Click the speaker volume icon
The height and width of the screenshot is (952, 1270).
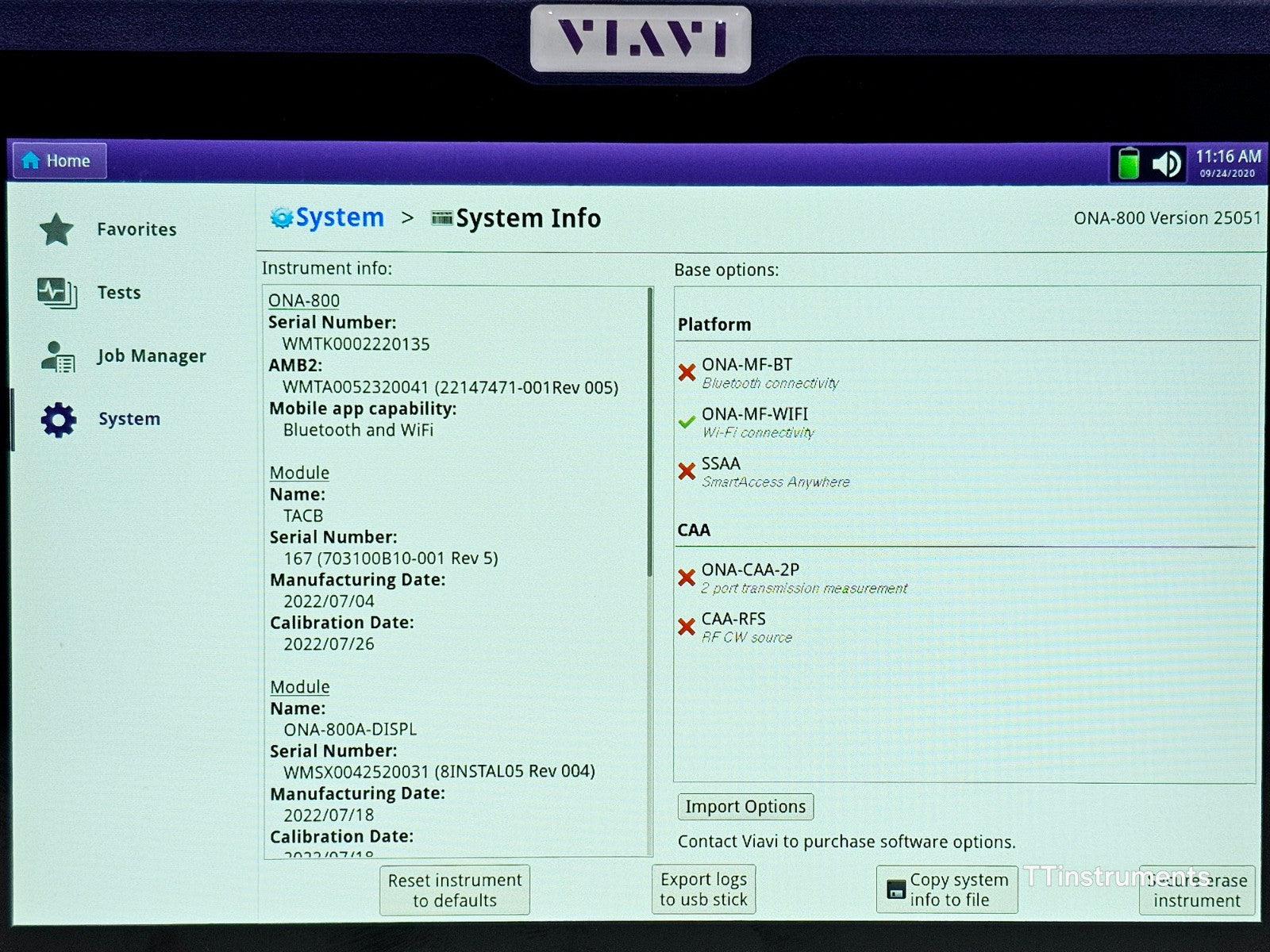click(x=1166, y=164)
